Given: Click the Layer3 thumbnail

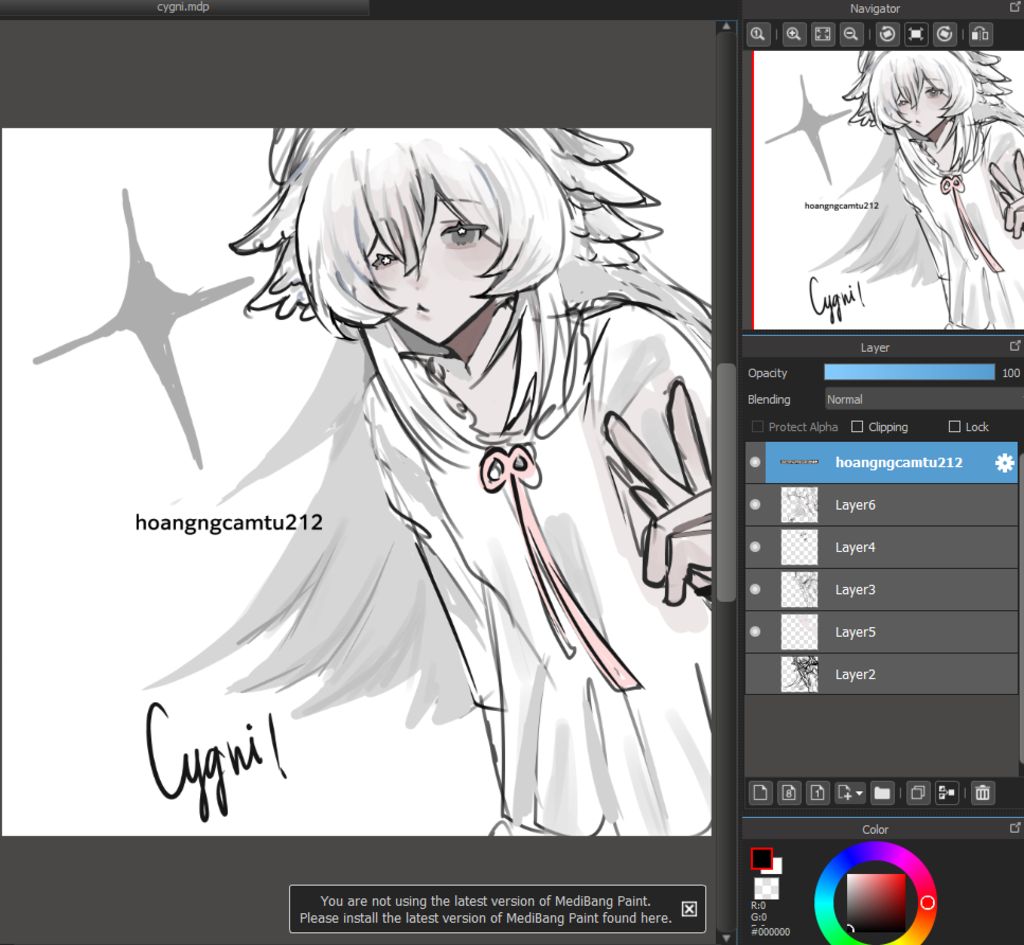Looking at the screenshot, I should pos(799,589).
